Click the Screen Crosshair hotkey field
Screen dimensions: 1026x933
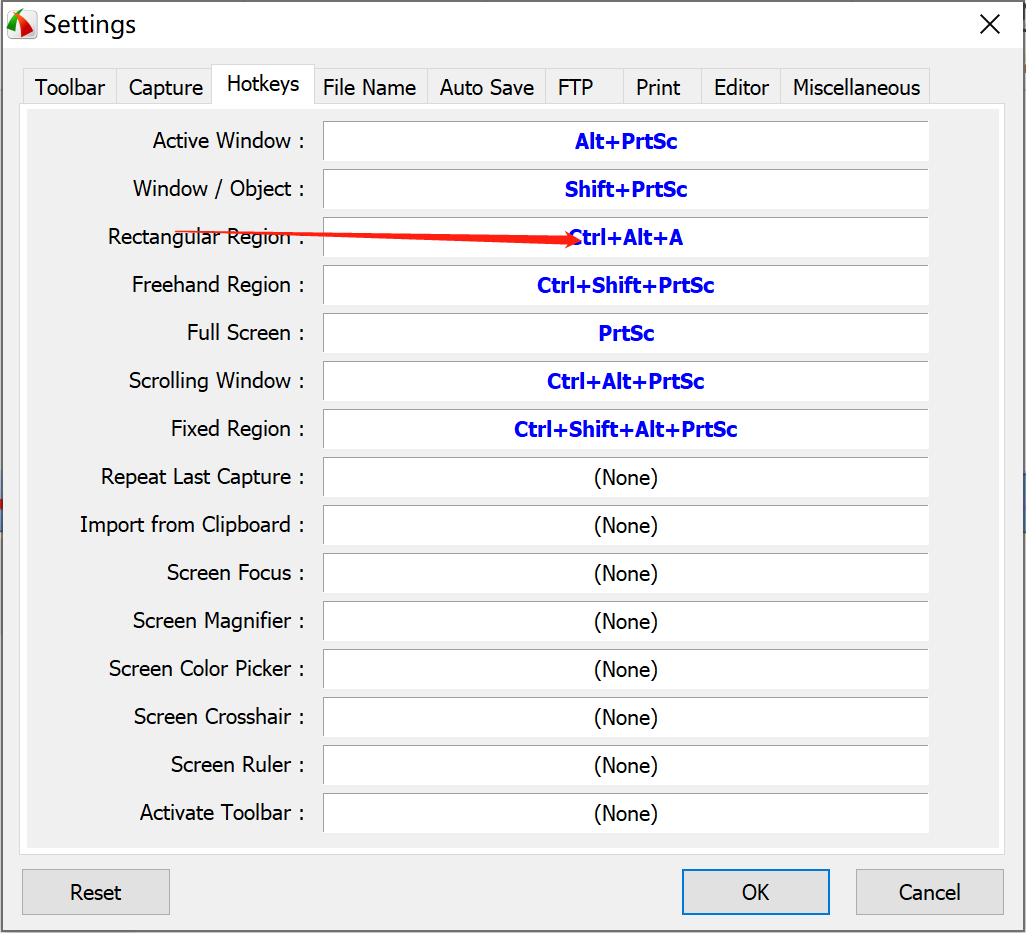[x=626, y=716]
